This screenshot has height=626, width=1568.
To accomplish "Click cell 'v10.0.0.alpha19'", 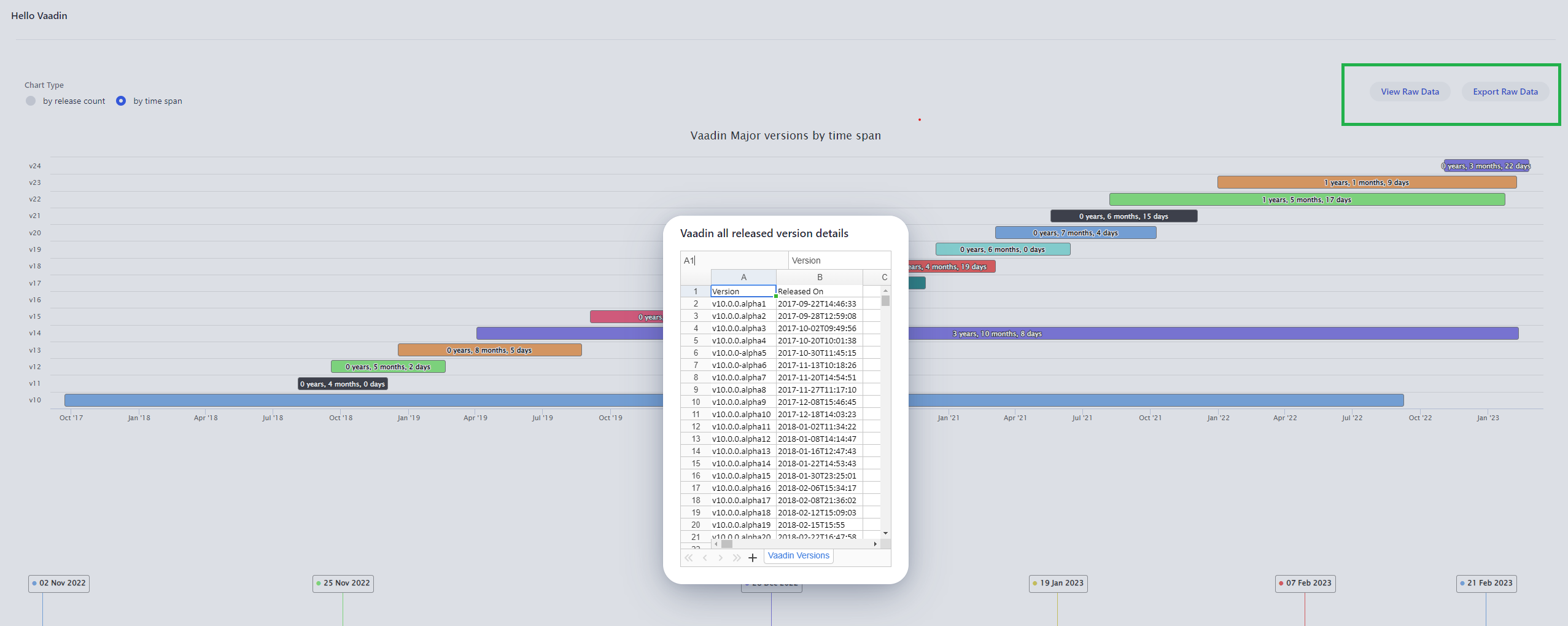I will pyautogui.click(x=743, y=525).
